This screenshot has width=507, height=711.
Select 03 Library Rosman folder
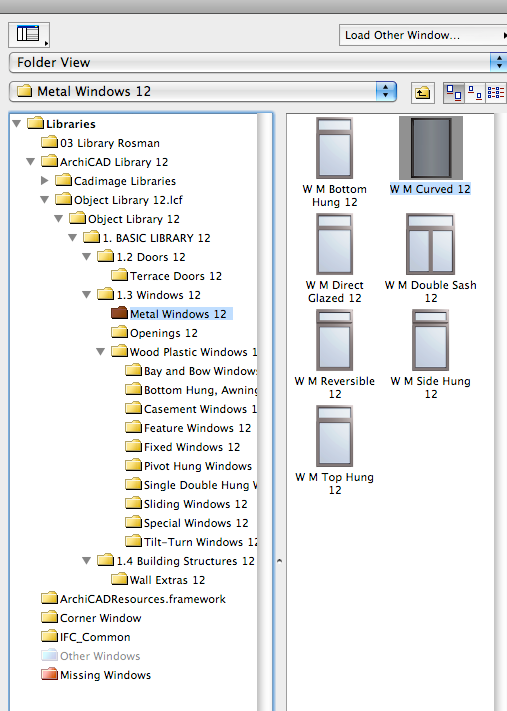point(100,143)
